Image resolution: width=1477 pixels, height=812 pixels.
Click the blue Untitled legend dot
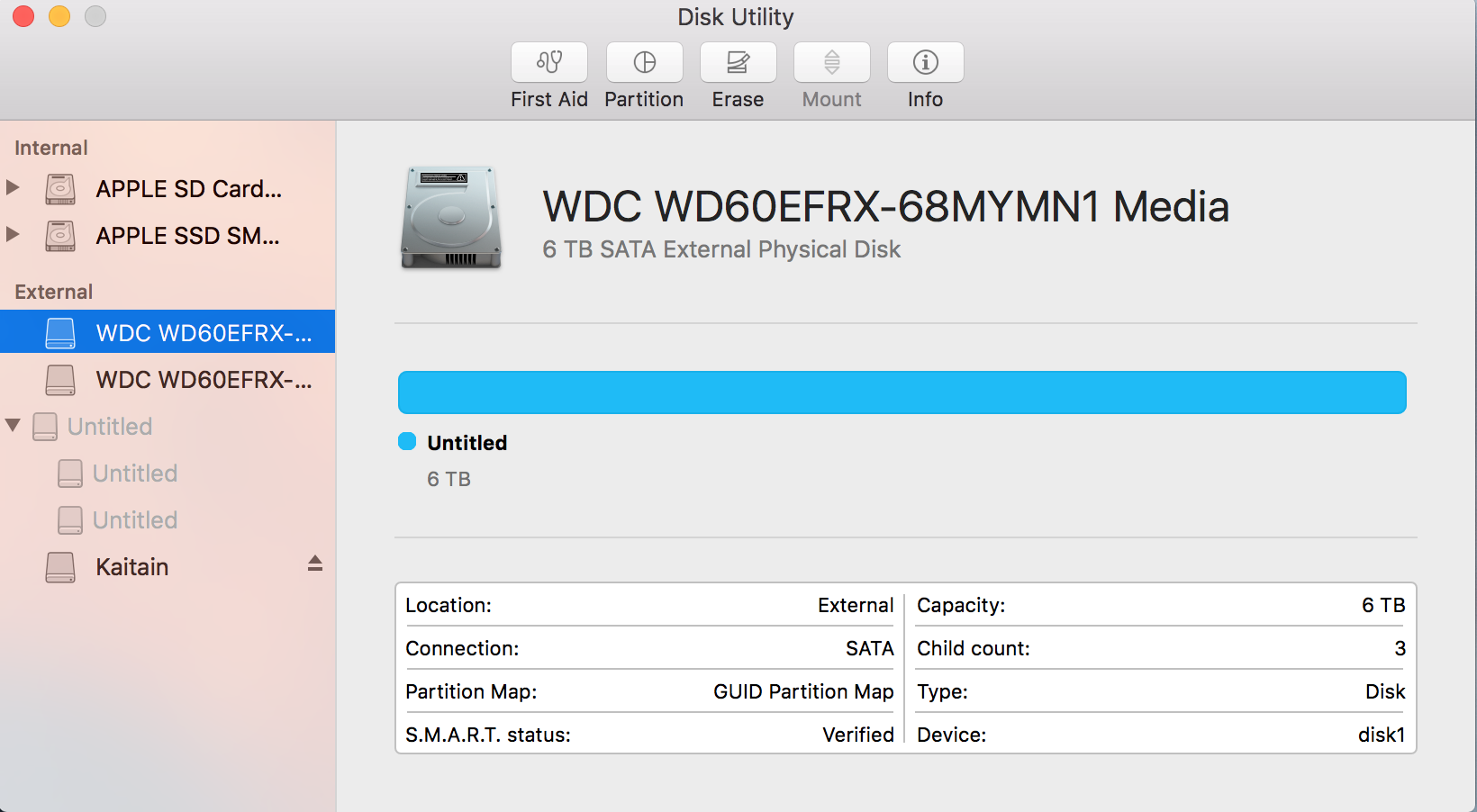coord(407,441)
